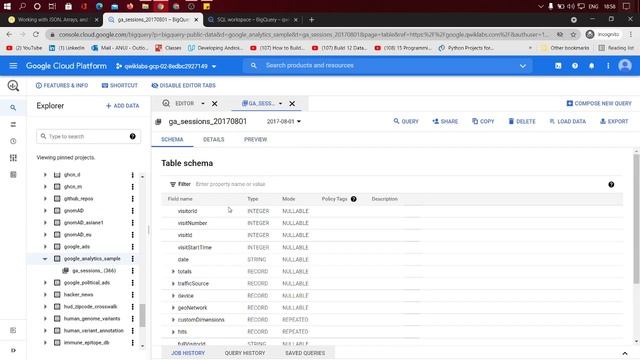Reload the browser page
Screen dimensions: 640x360
click(36, 34)
